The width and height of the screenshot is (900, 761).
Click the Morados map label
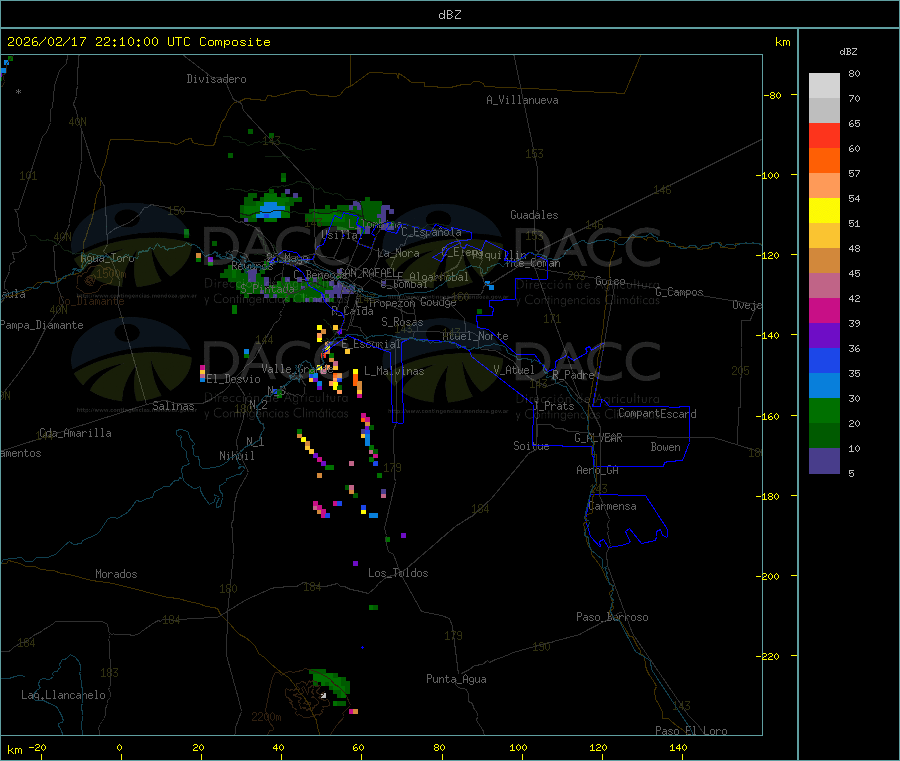[x=116, y=574]
